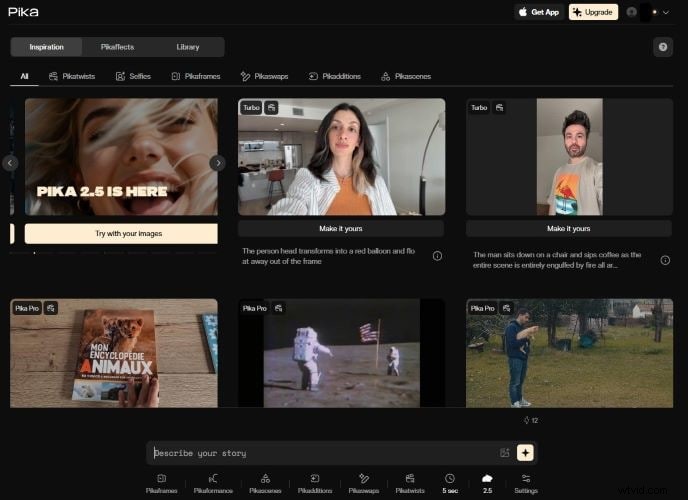The height and width of the screenshot is (500, 688).
Task: Click the user avatar icon
Action: 631,12
